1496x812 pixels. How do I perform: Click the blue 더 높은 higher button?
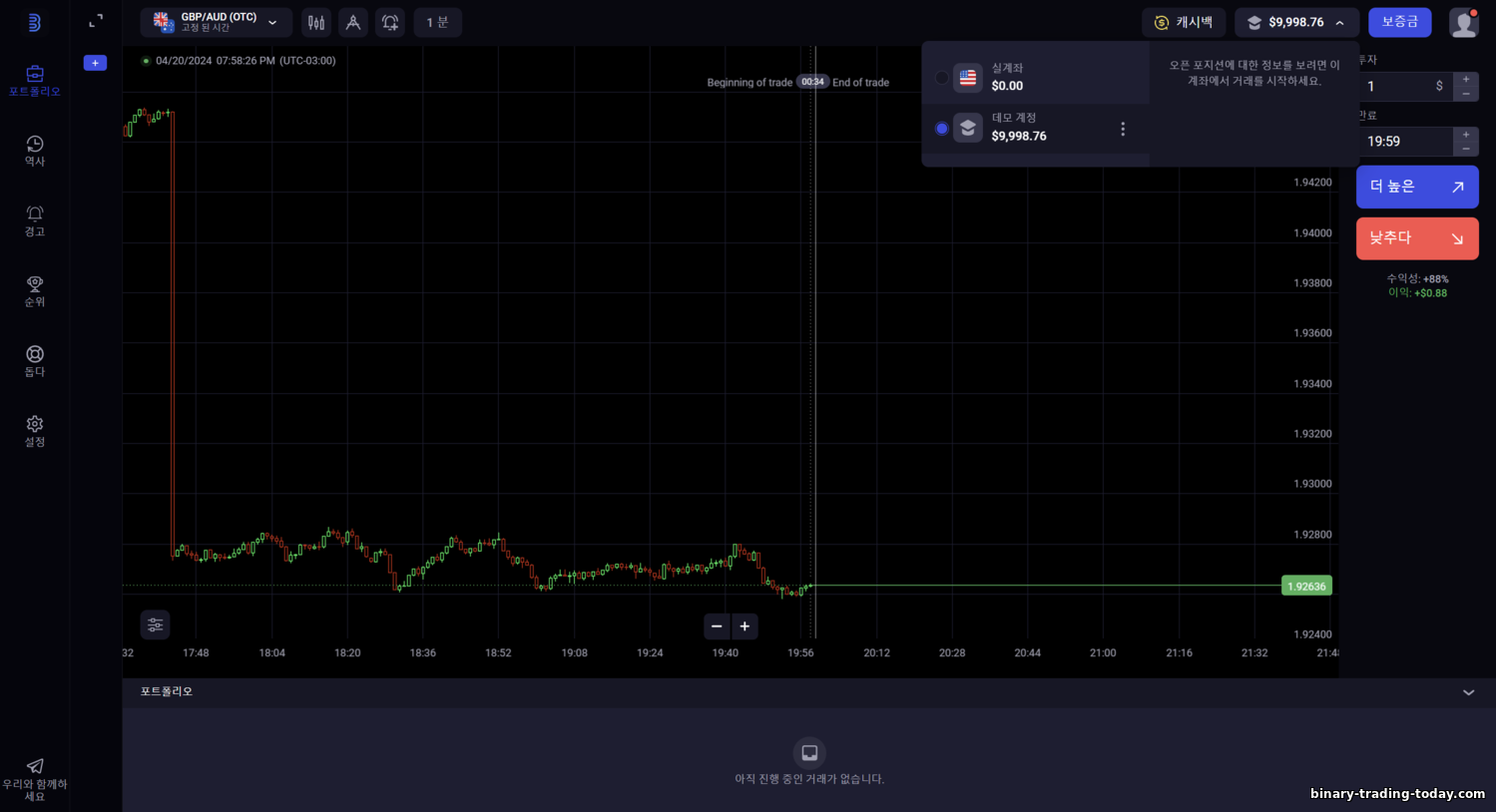[x=1417, y=187]
